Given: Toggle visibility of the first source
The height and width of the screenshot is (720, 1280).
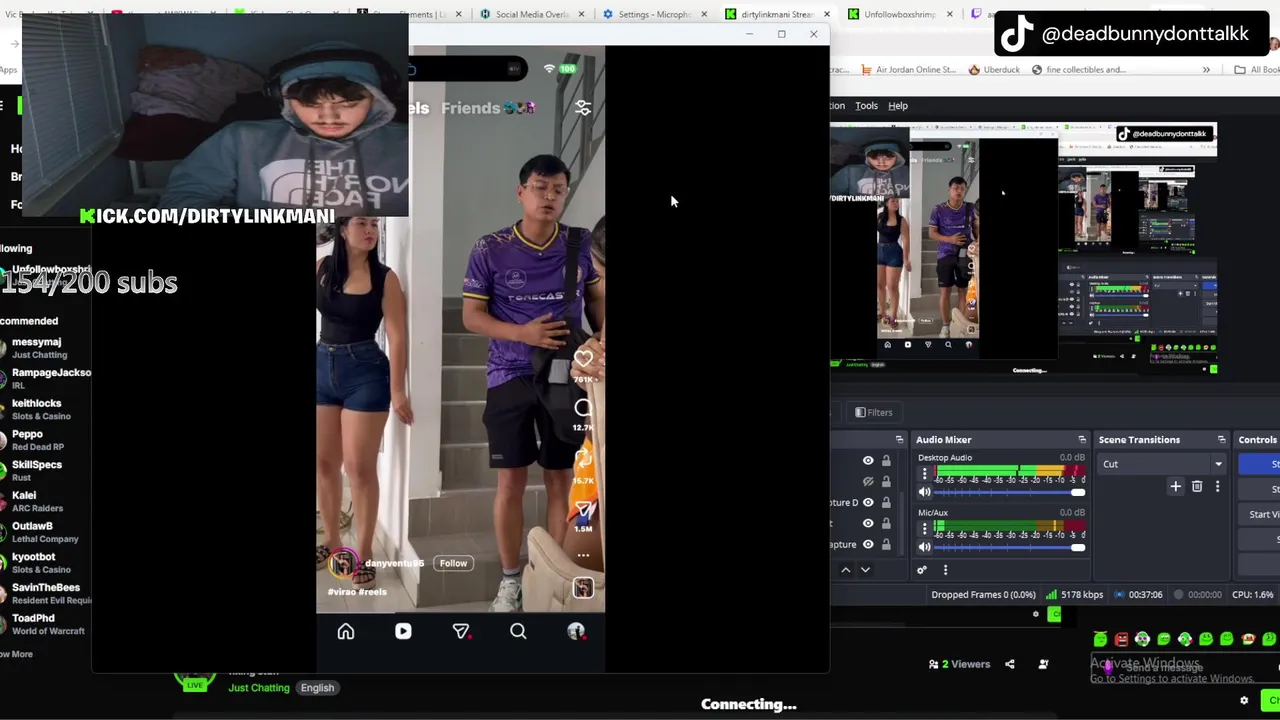Looking at the screenshot, I should (868, 460).
